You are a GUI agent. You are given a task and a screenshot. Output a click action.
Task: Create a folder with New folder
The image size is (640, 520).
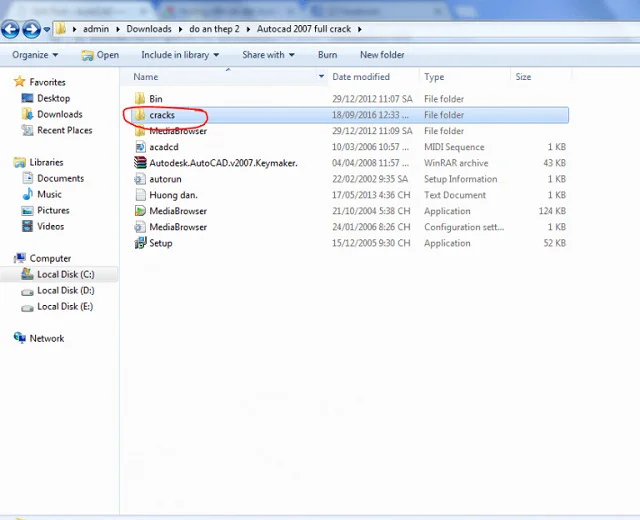click(382, 55)
